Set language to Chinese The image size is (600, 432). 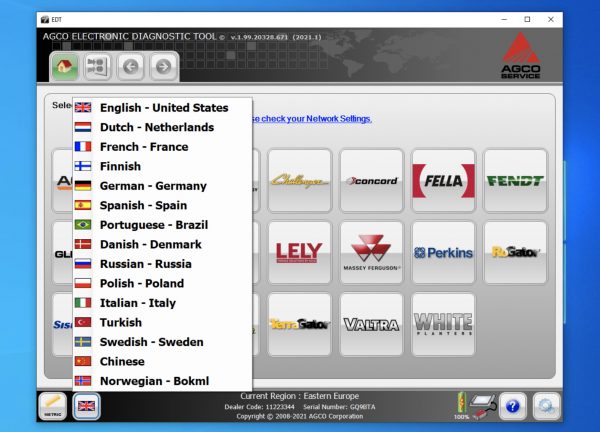coord(162,361)
